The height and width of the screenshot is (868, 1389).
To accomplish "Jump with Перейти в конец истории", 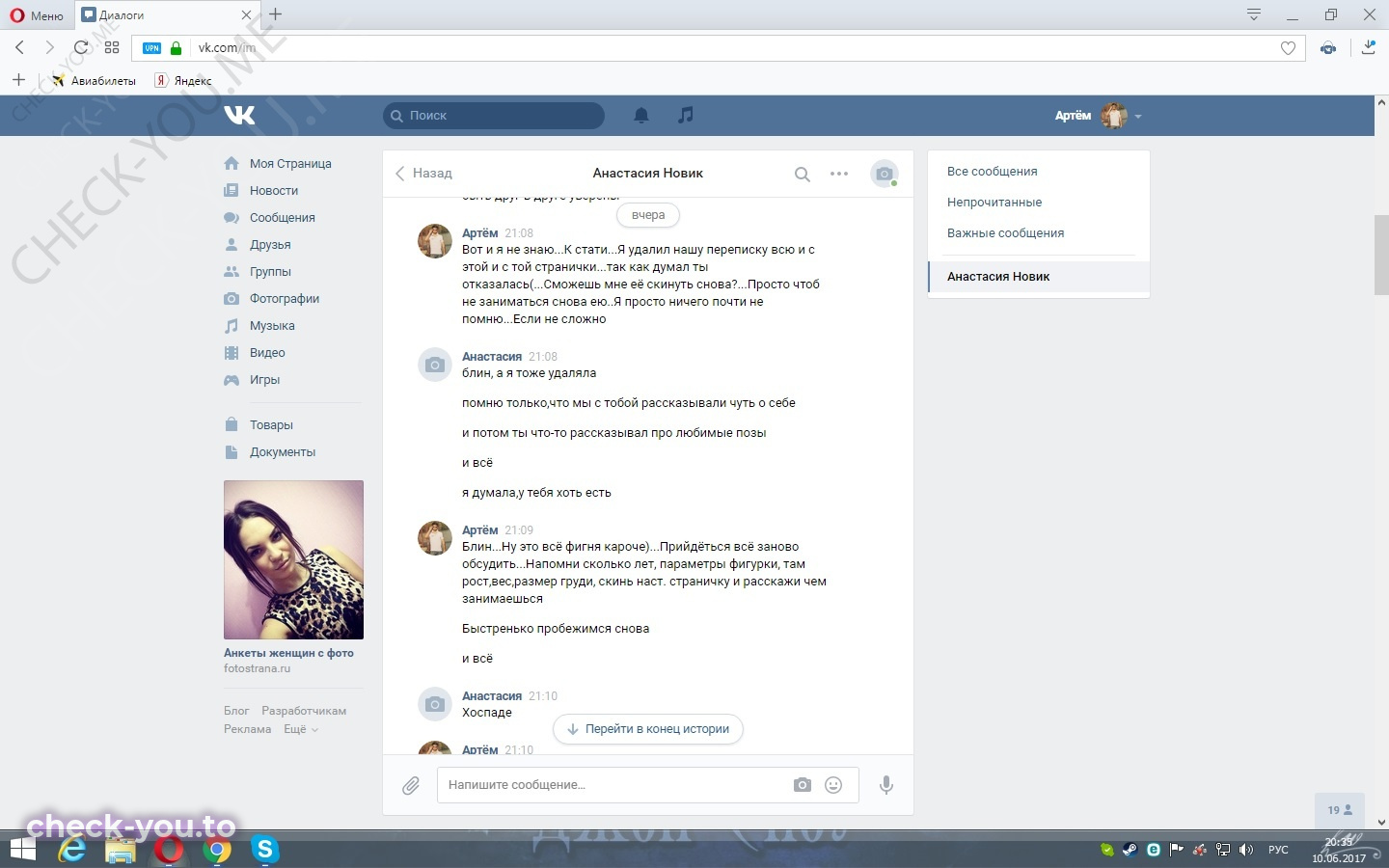I will [x=648, y=729].
